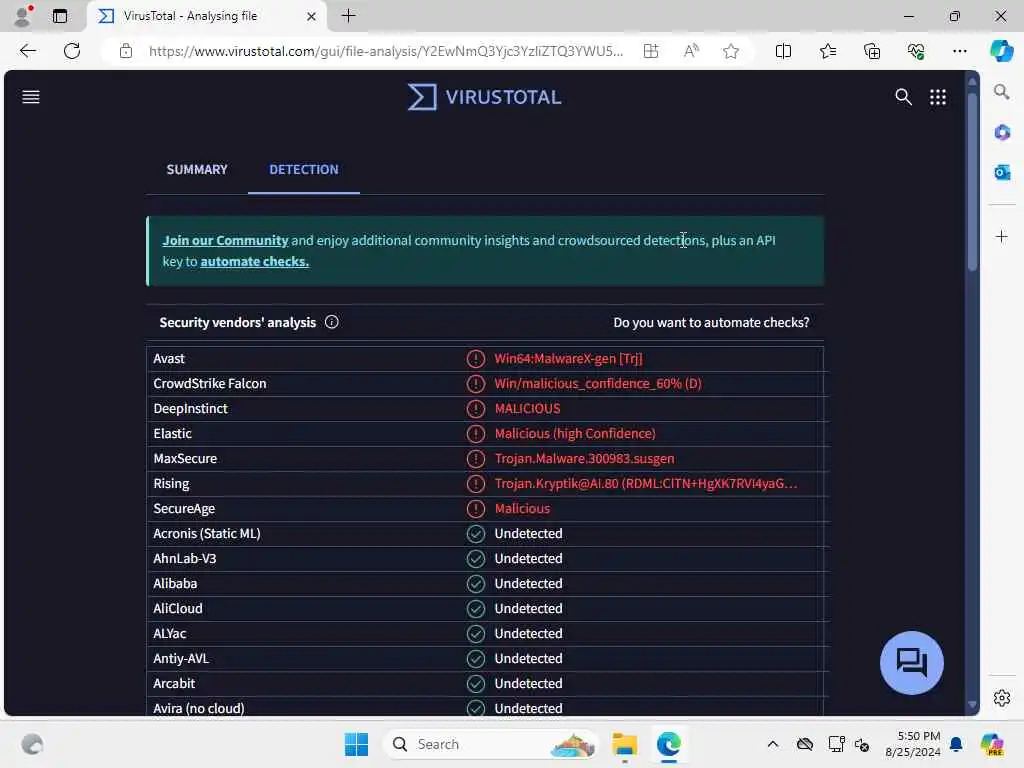Click the page vertical scrollbar thumb

[x=972, y=180]
